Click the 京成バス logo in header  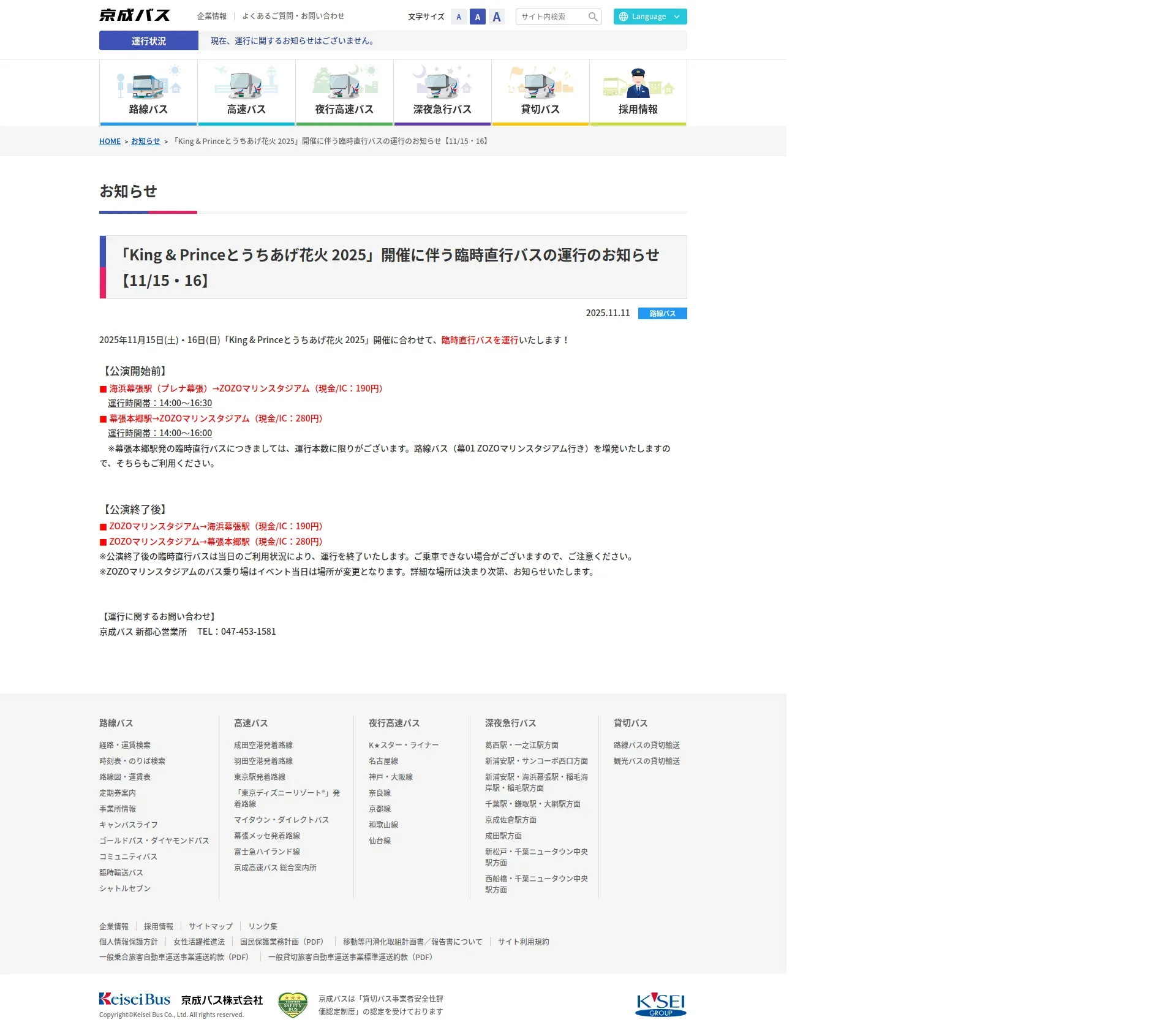pyautogui.click(x=135, y=16)
